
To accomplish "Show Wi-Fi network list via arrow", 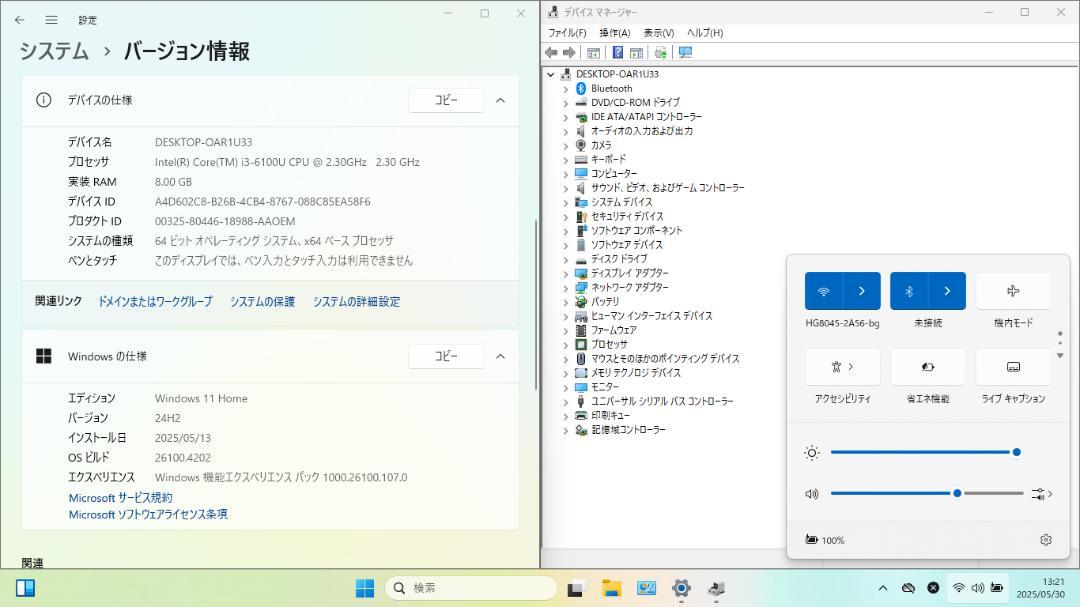I will tap(862, 291).
